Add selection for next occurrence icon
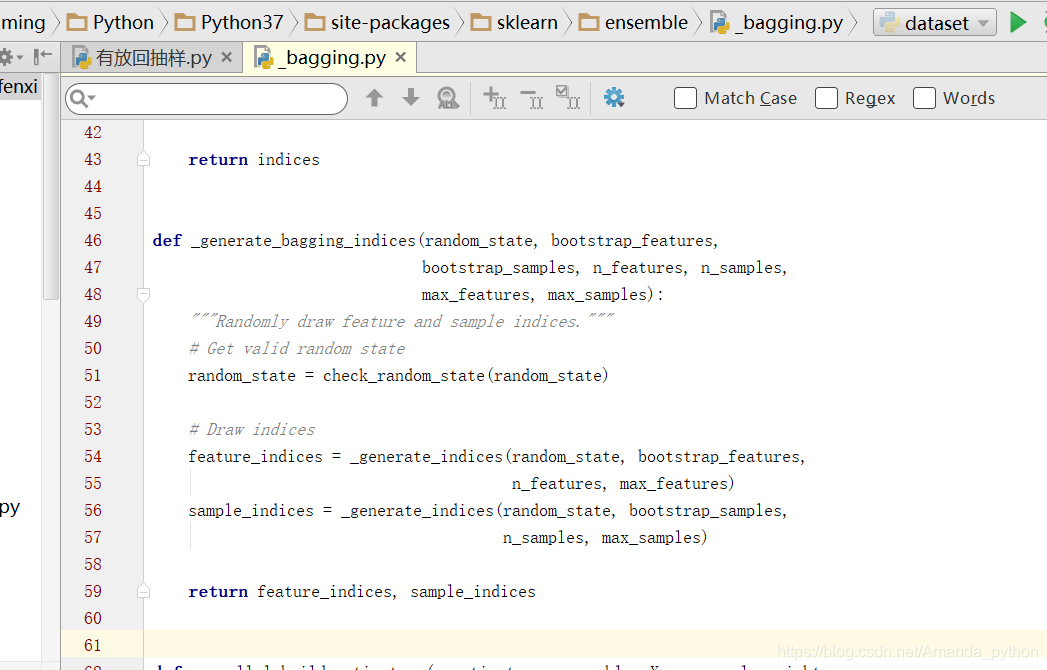Screen dimensions: 1047x670 click(495, 98)
